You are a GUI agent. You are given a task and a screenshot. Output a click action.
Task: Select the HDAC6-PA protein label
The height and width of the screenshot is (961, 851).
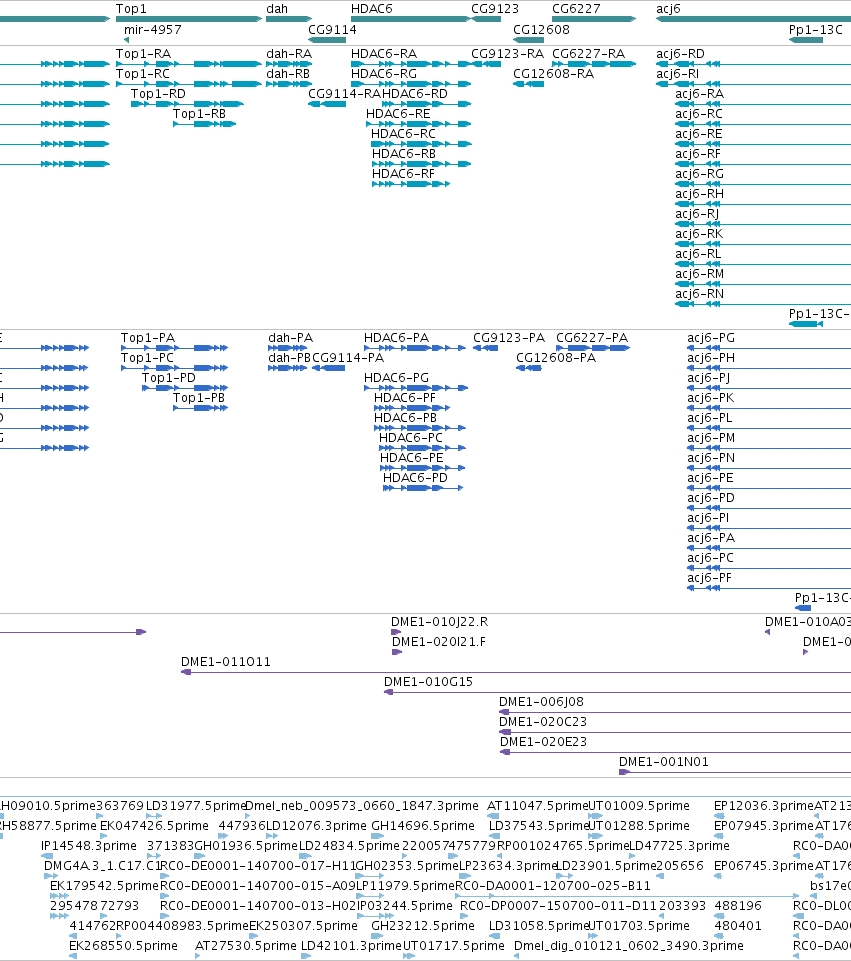(396, 338)
